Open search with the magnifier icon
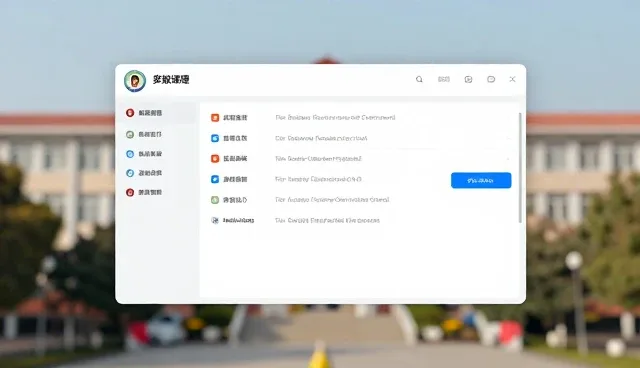 419,79
